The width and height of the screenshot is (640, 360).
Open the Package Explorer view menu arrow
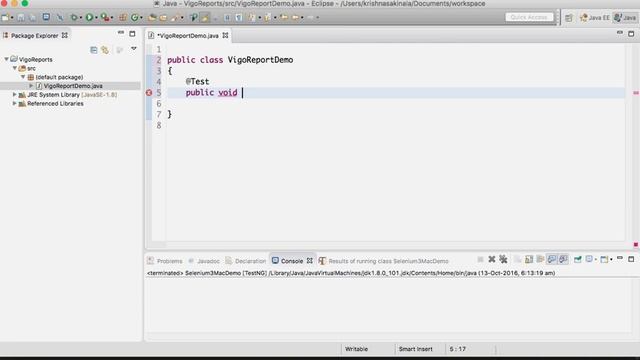pyautogui.click(x=133, y=49)
